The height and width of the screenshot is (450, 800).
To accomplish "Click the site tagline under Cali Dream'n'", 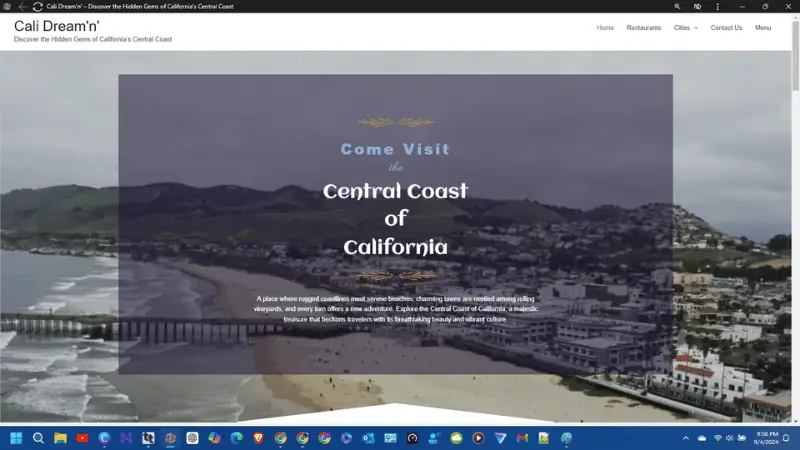I will [x=93, y=39].
